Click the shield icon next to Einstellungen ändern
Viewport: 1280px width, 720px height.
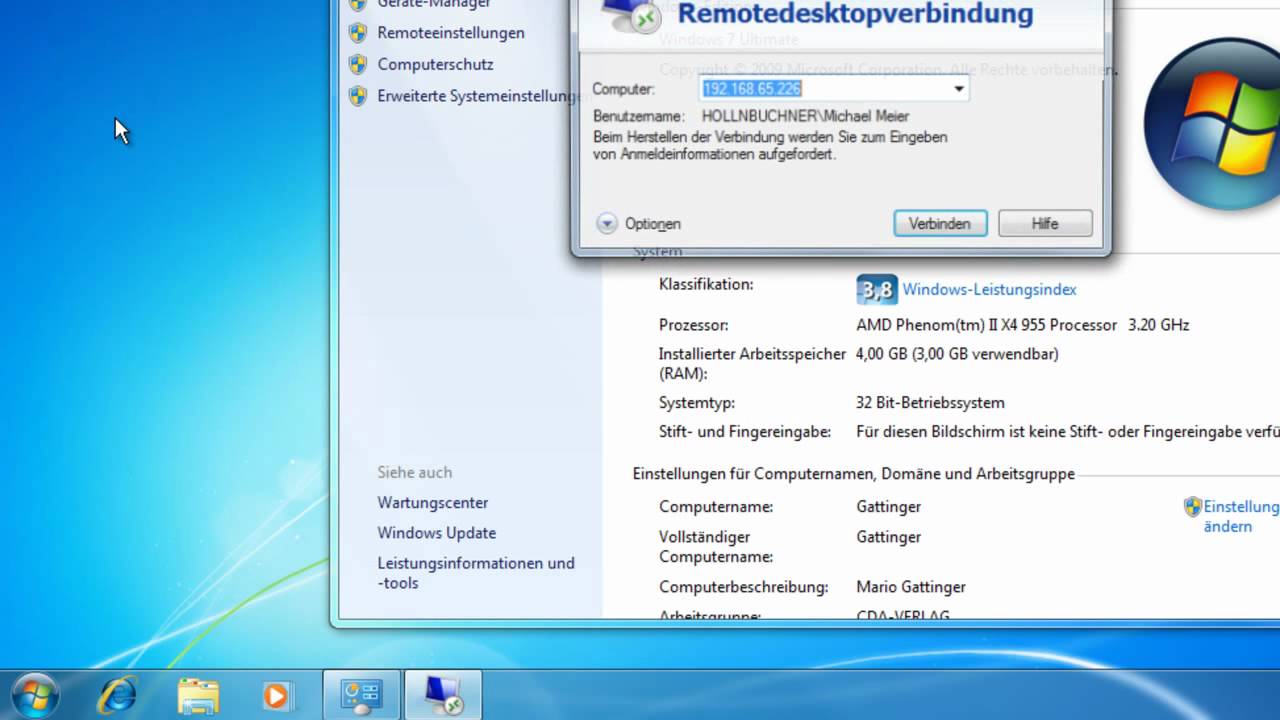pos(1192,507)
